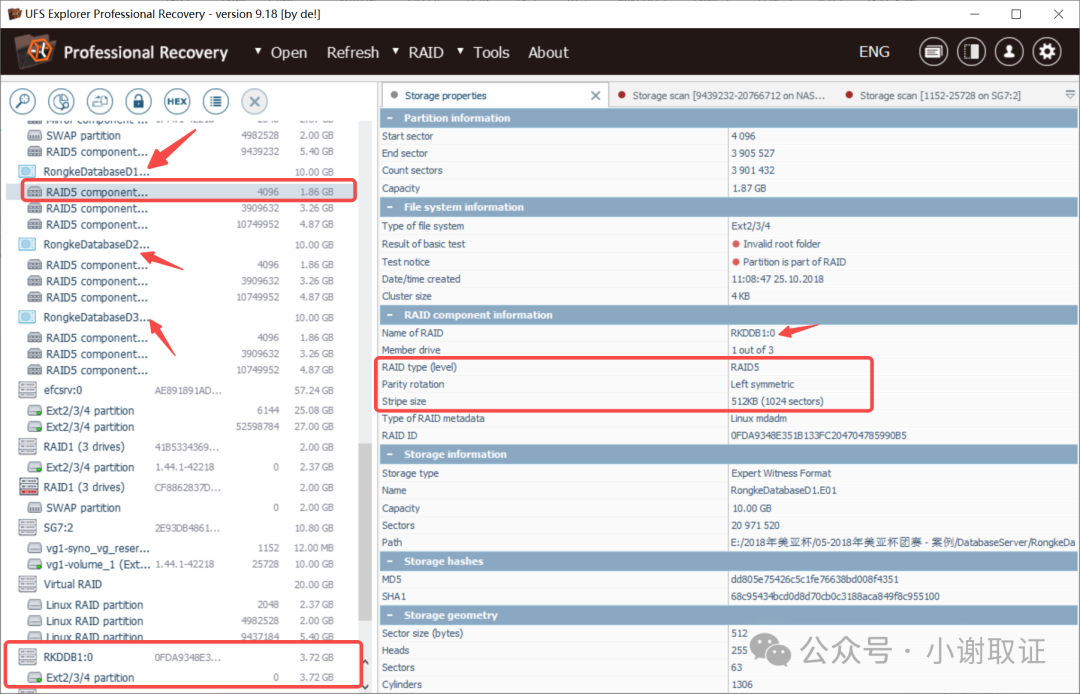
Task: Toggle the panel layout icon in the header
Action: pyautogui.click(x=971, y=52)
